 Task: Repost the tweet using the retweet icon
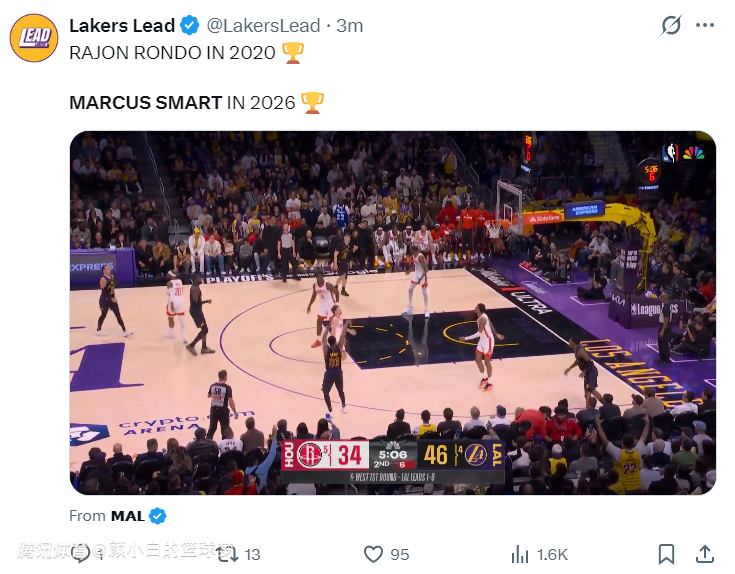pos(228,553)
